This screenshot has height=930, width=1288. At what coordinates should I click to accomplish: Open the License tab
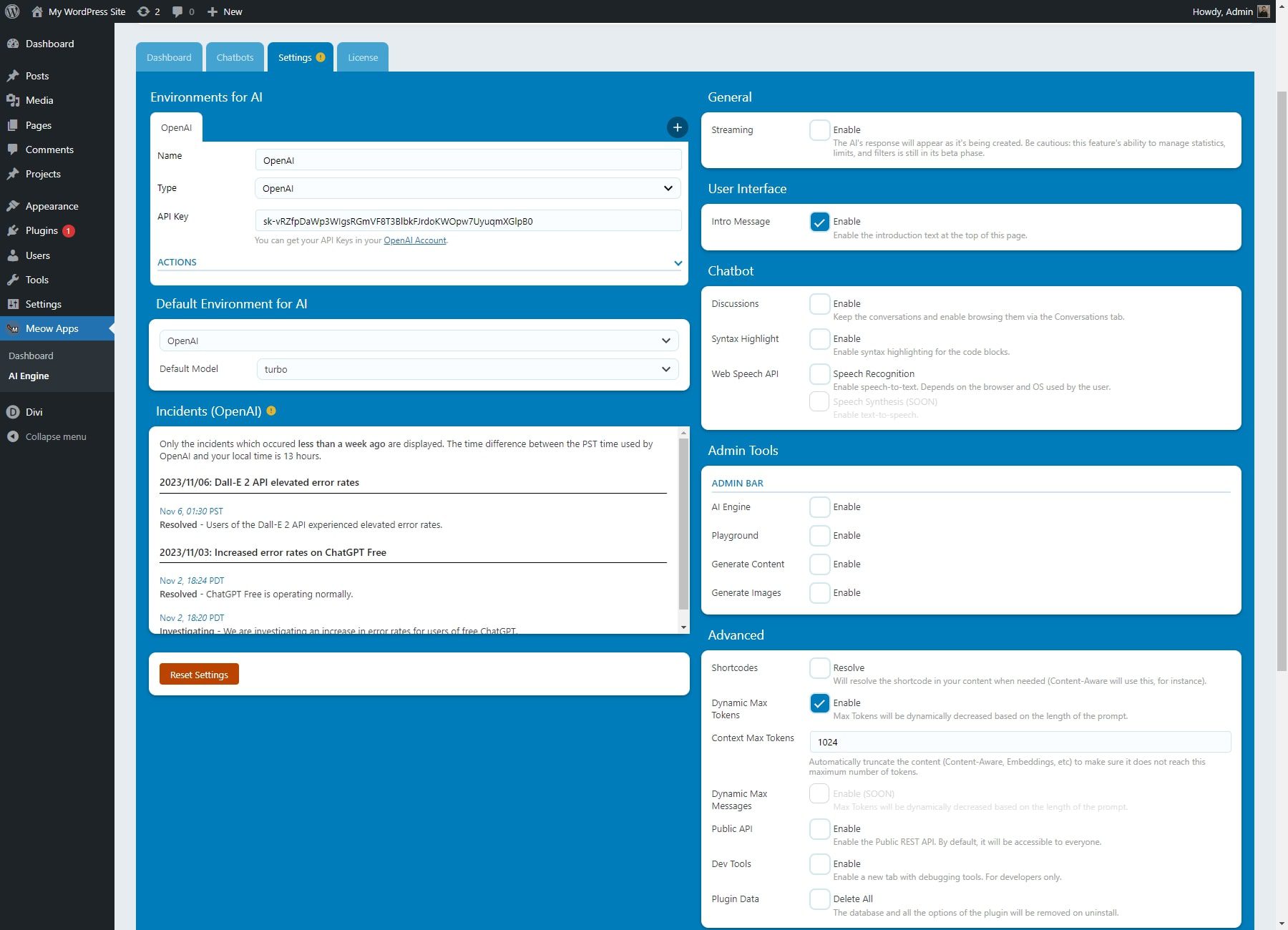[x=363, y=57]
